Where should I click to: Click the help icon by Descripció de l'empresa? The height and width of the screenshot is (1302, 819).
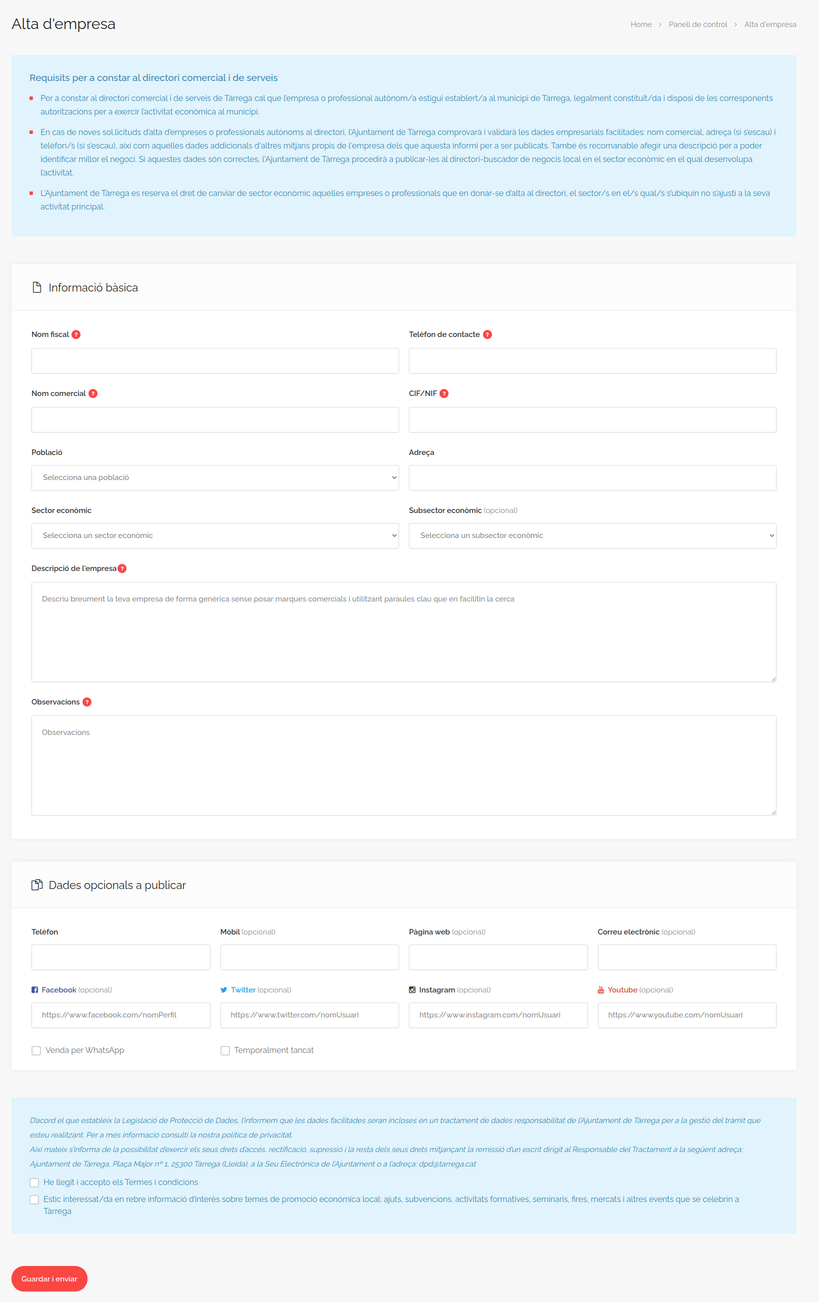(122, 569)
